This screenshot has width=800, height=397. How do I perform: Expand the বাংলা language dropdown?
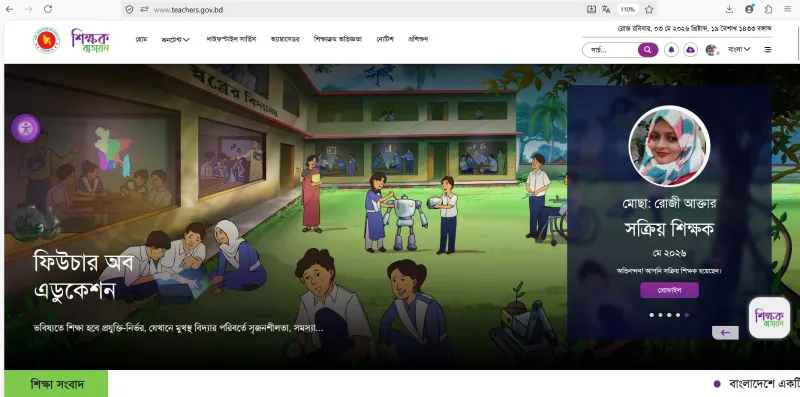click(739, 49)
